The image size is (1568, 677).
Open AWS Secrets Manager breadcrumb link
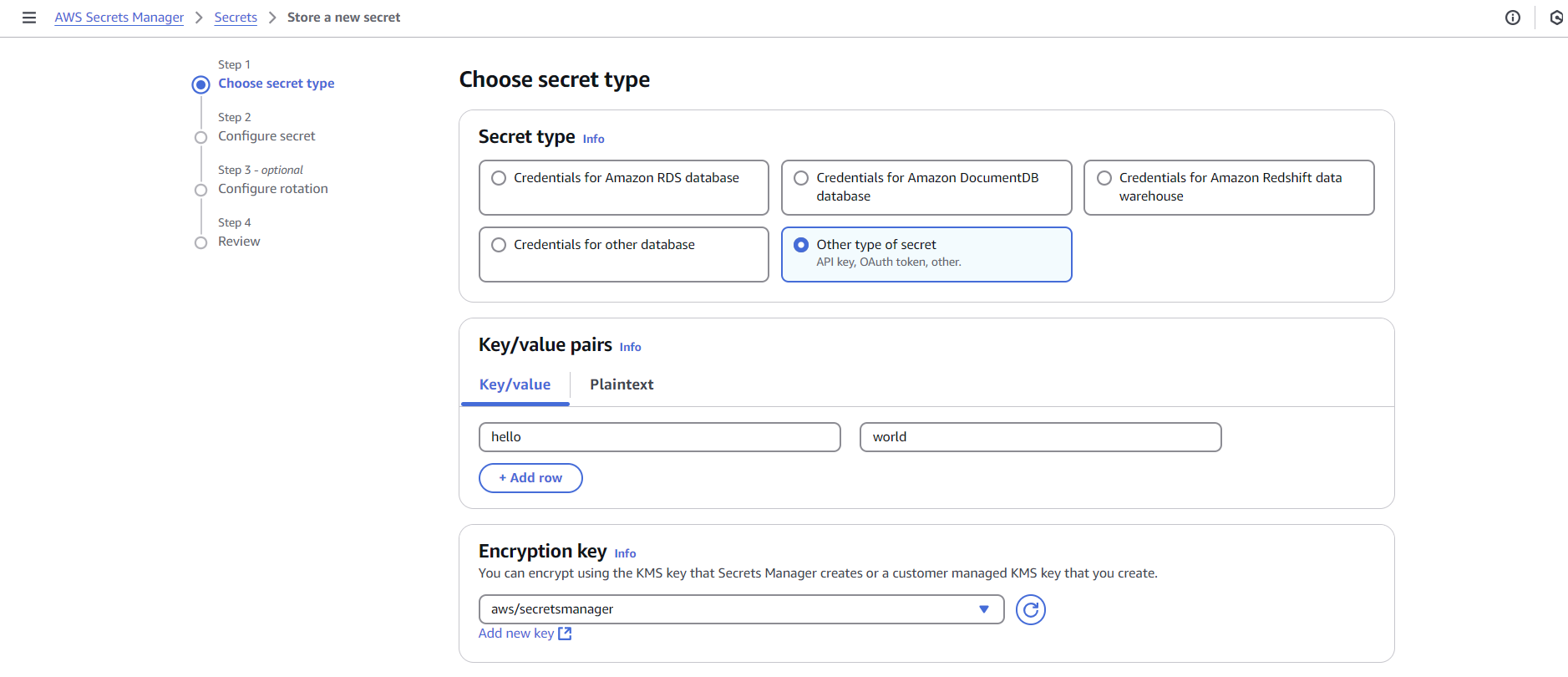pyautogui.click(x=119, y=18)
